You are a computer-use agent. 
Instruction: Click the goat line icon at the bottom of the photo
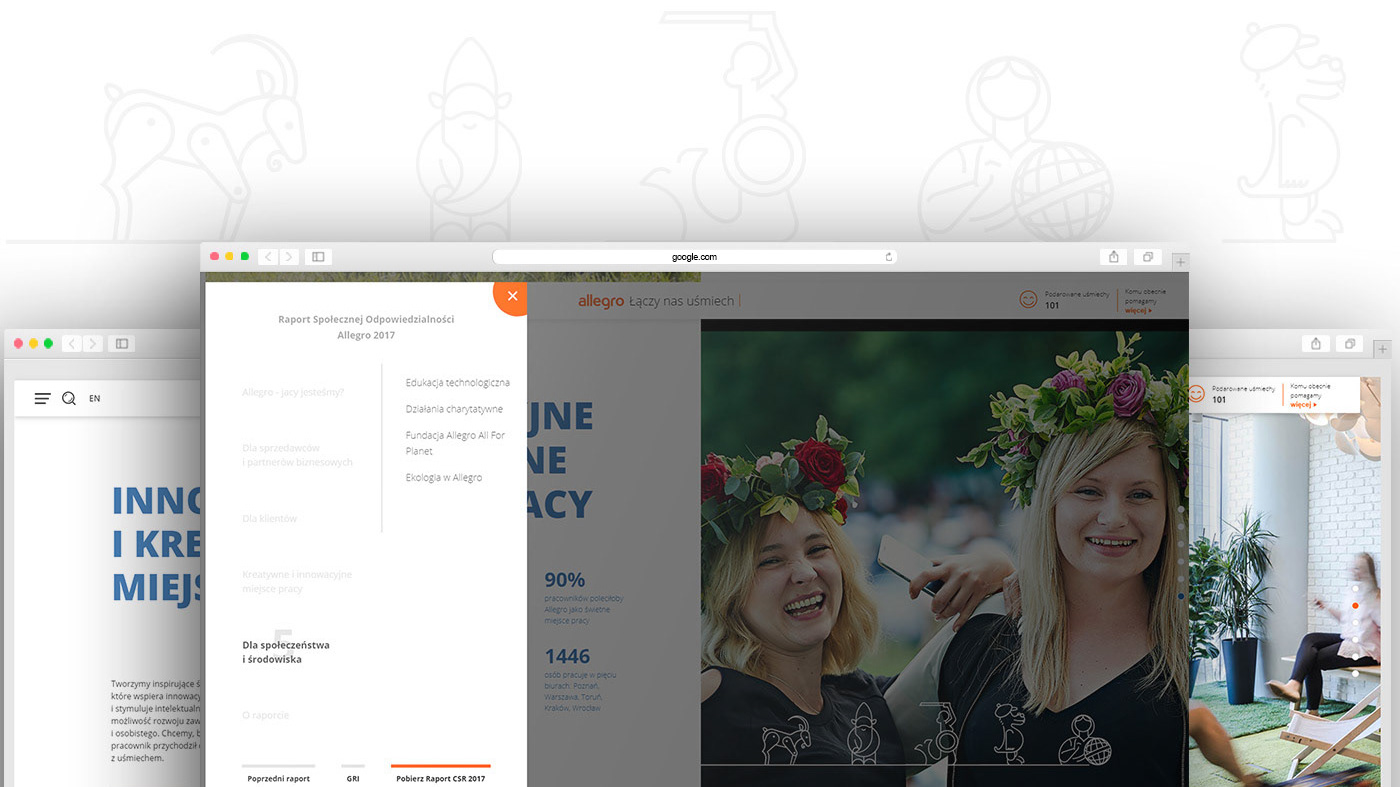[785, 740]
